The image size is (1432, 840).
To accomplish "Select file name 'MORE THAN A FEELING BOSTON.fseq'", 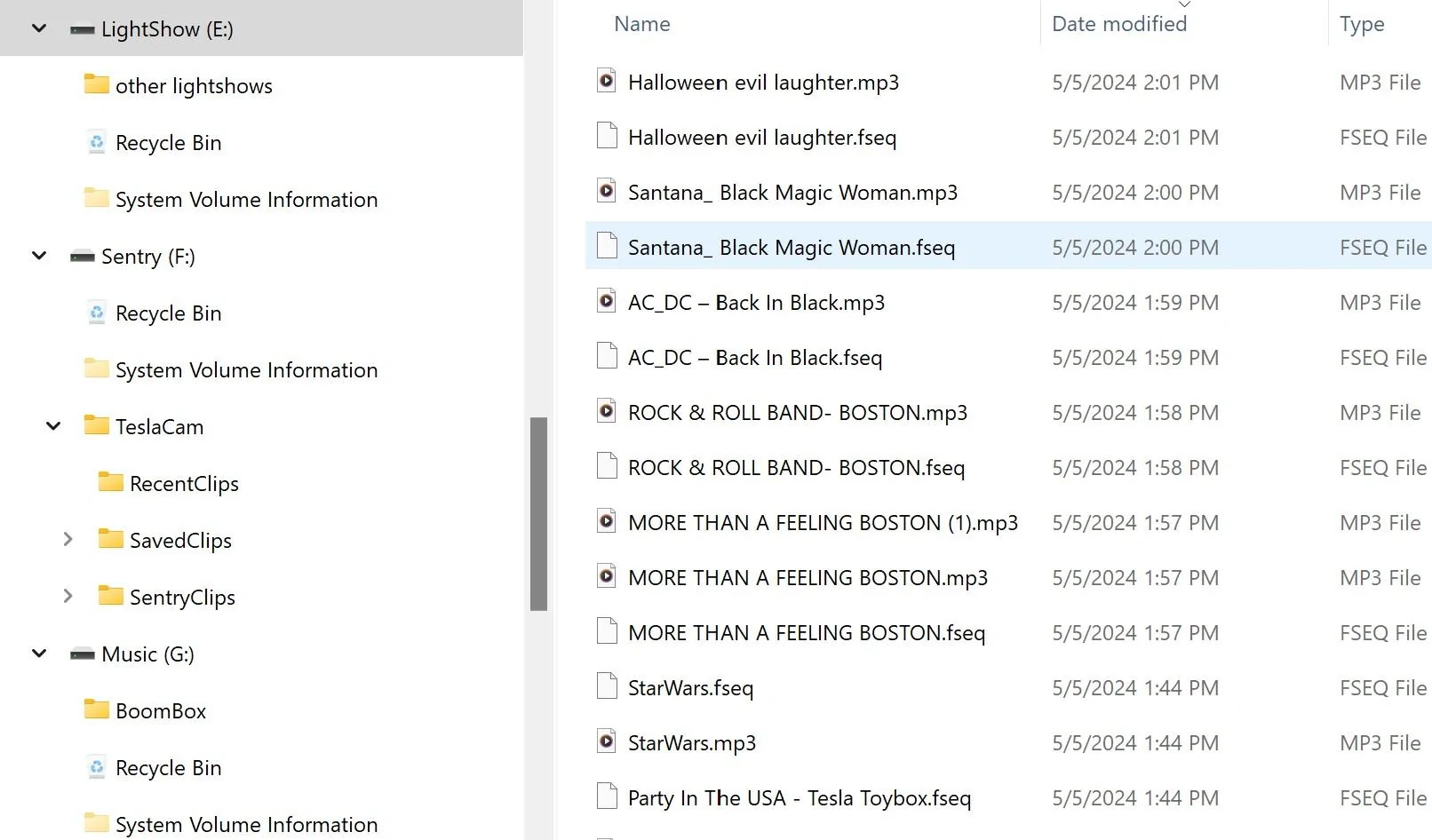I will [807, 633].
